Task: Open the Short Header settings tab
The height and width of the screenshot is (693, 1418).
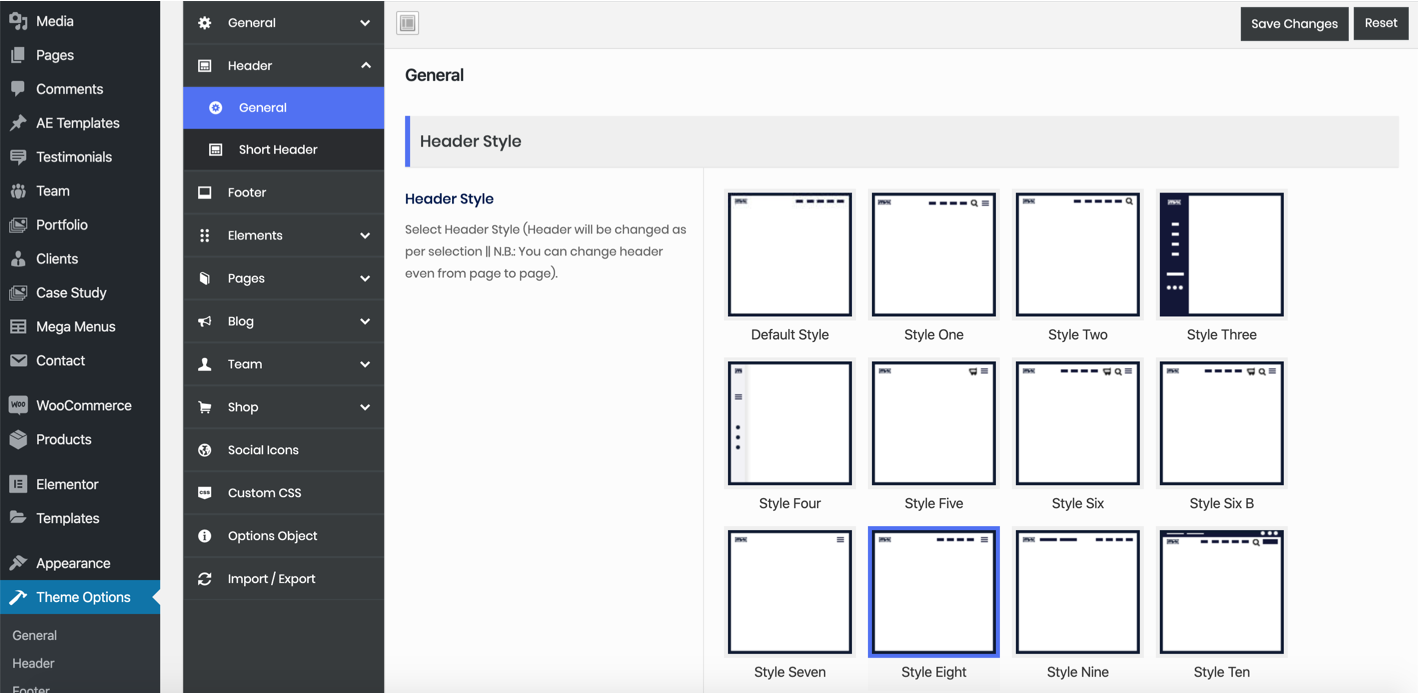Action: click(x=277, y=150)
